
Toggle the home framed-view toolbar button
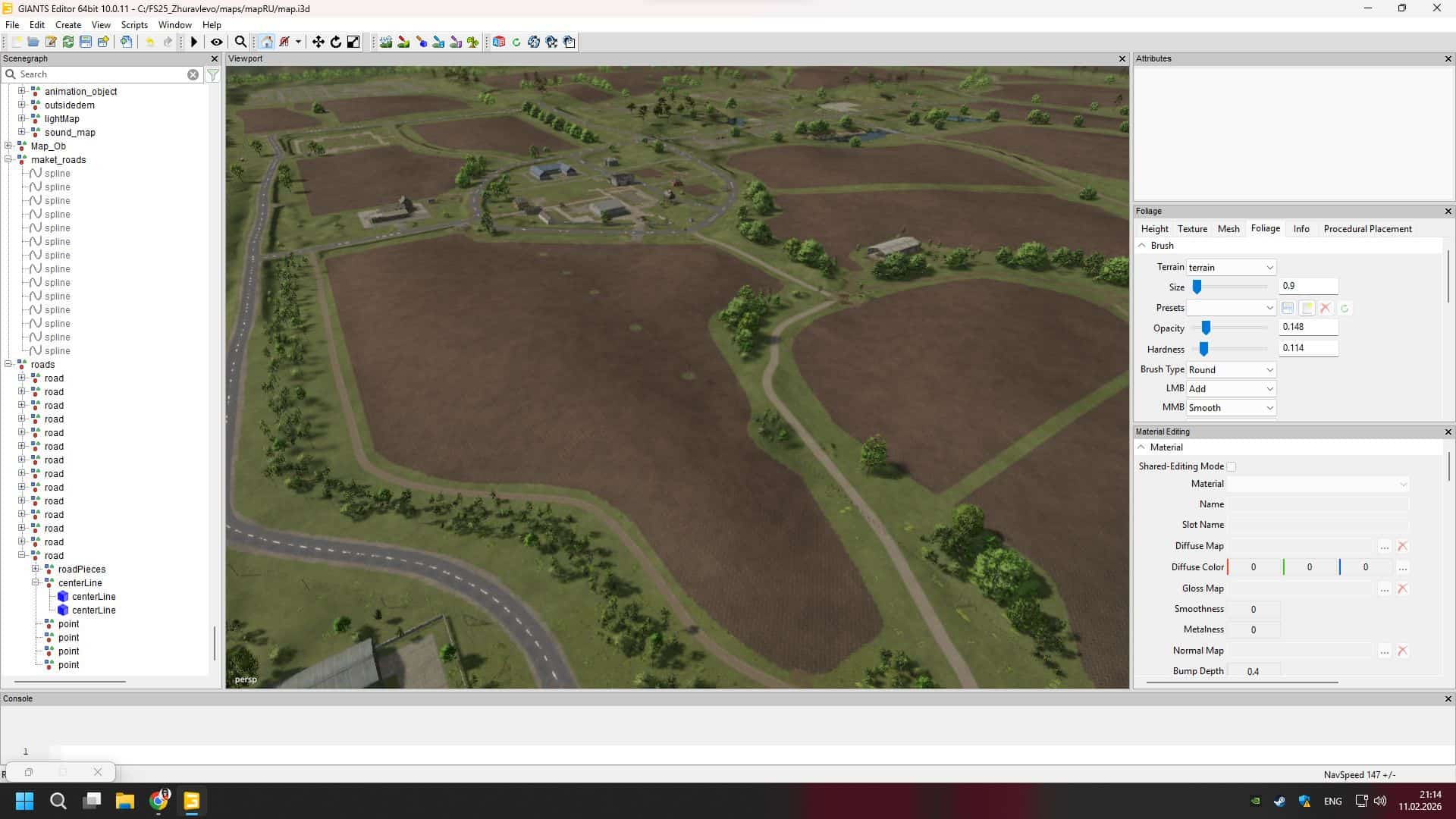[x=267, y=42]
